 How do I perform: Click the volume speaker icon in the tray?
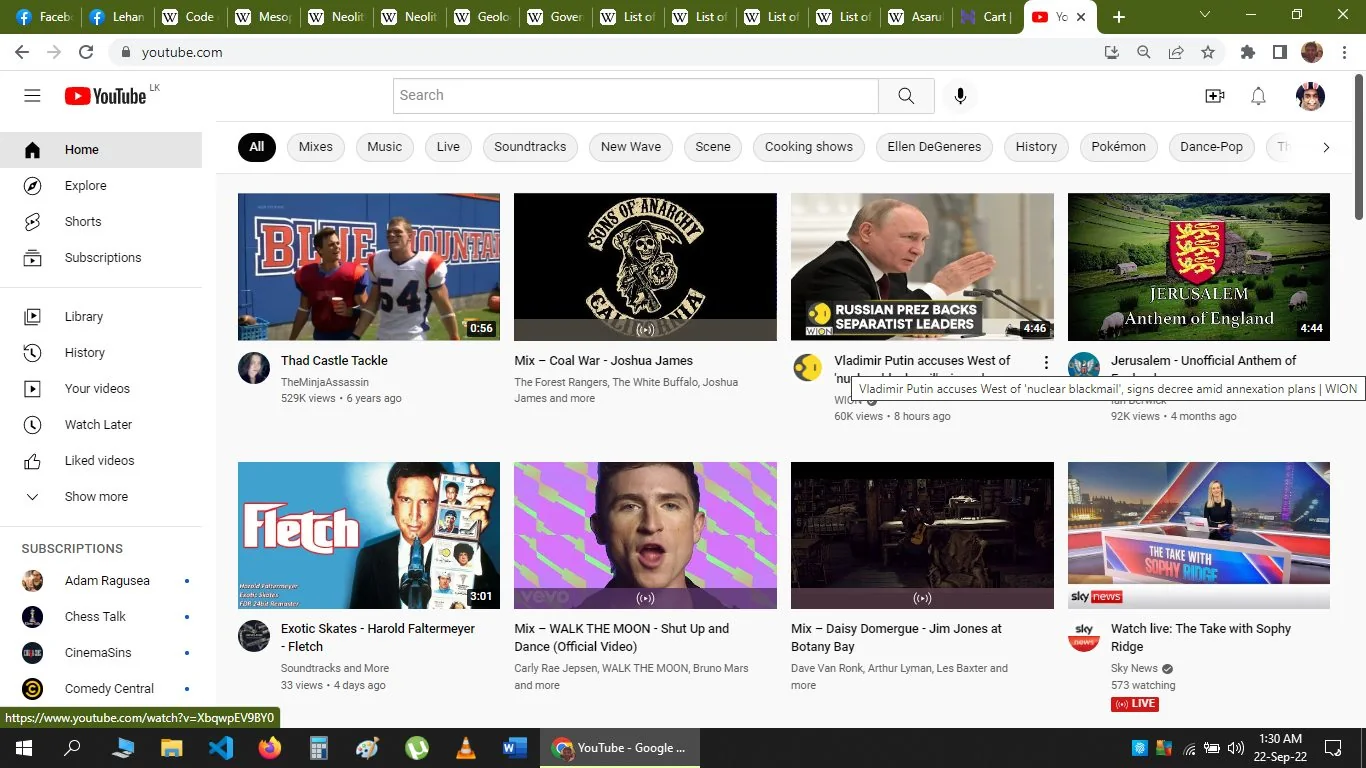tap(1236, 748)
